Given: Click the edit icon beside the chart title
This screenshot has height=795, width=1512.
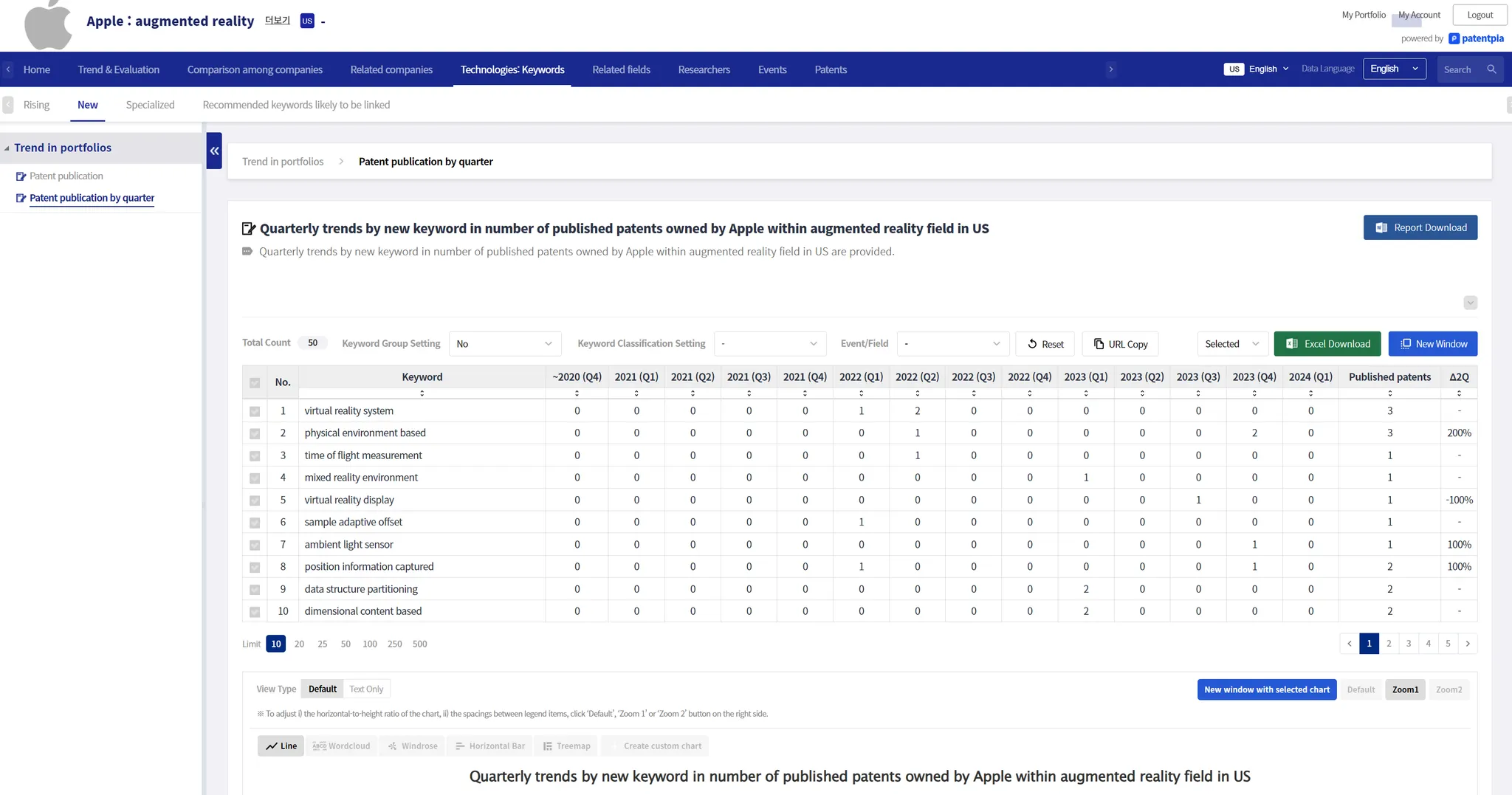Looking at the screenshot, I should point(249,229).
